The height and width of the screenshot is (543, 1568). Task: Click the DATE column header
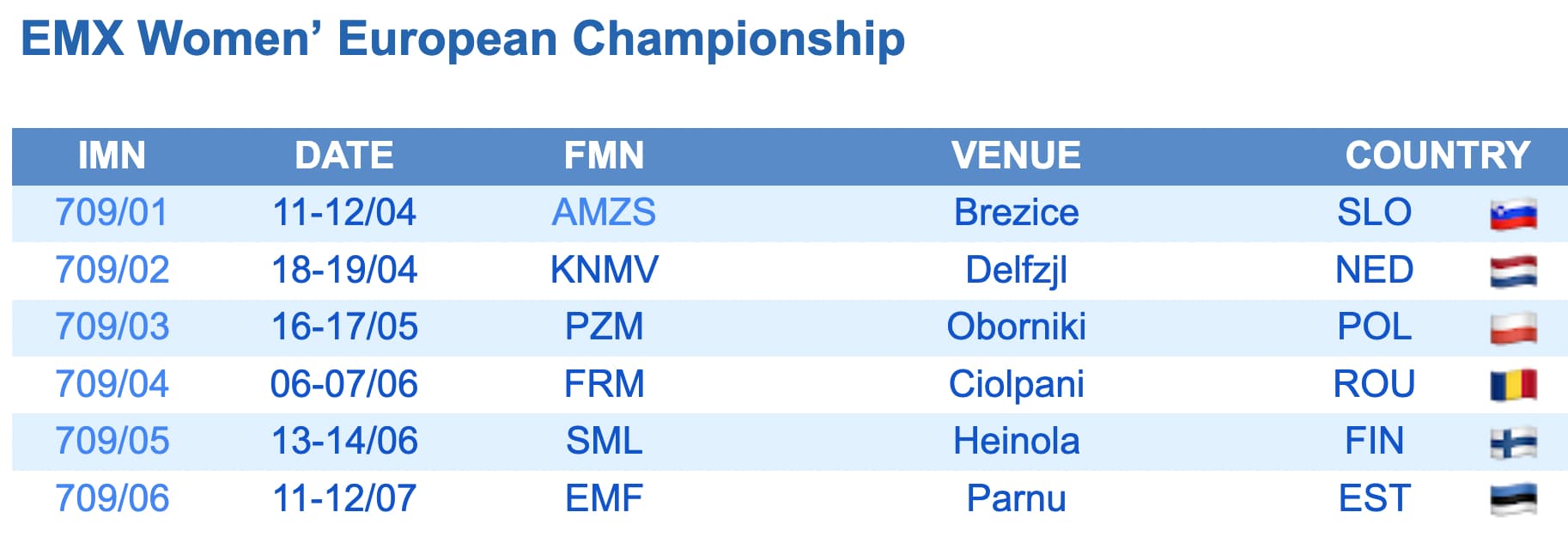tap(343, 156)
